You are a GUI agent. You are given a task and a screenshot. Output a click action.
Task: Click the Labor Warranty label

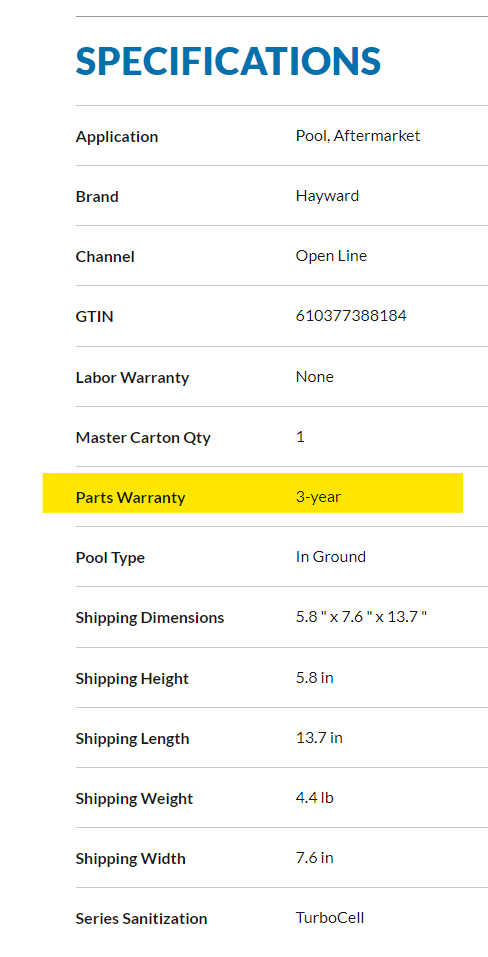coord(132,378)
